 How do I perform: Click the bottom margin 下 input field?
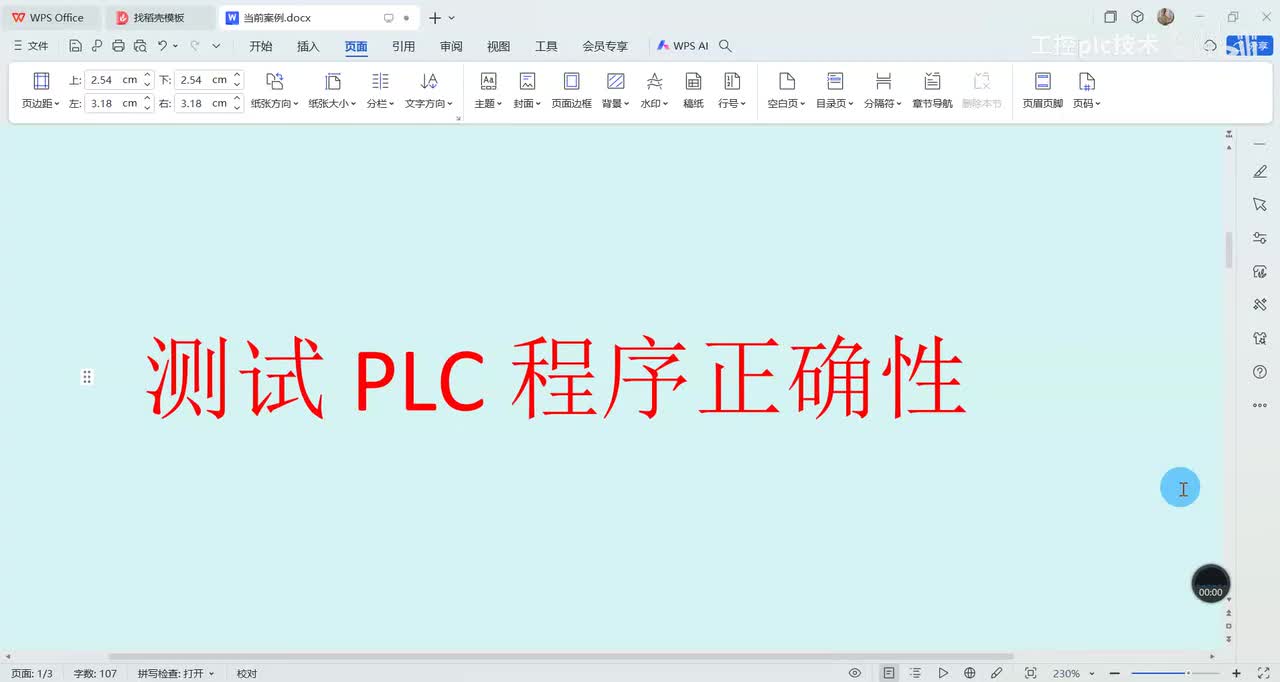tap(203, 80)
